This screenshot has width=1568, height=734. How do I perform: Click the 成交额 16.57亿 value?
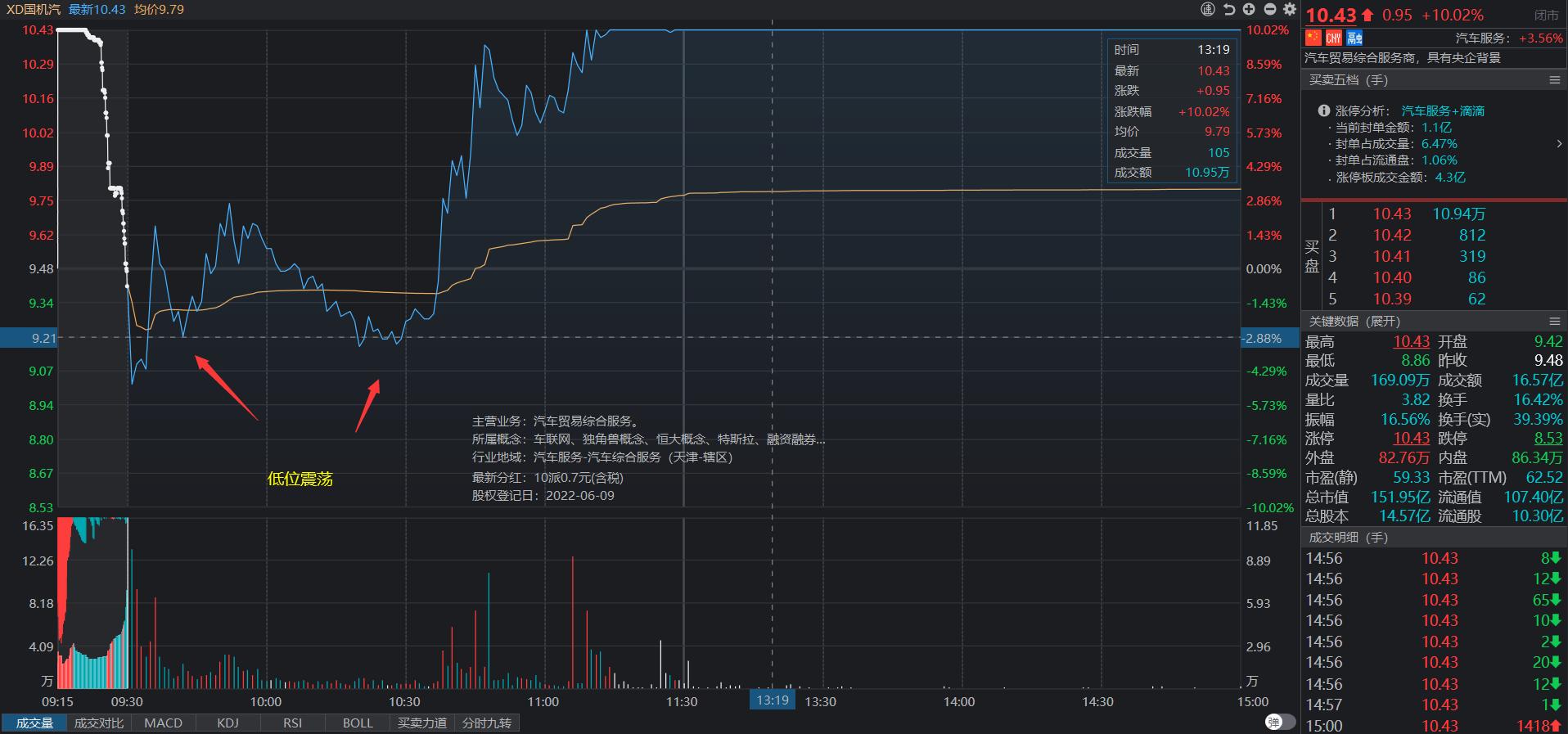pyautogui.click(x=1538, y=380)
